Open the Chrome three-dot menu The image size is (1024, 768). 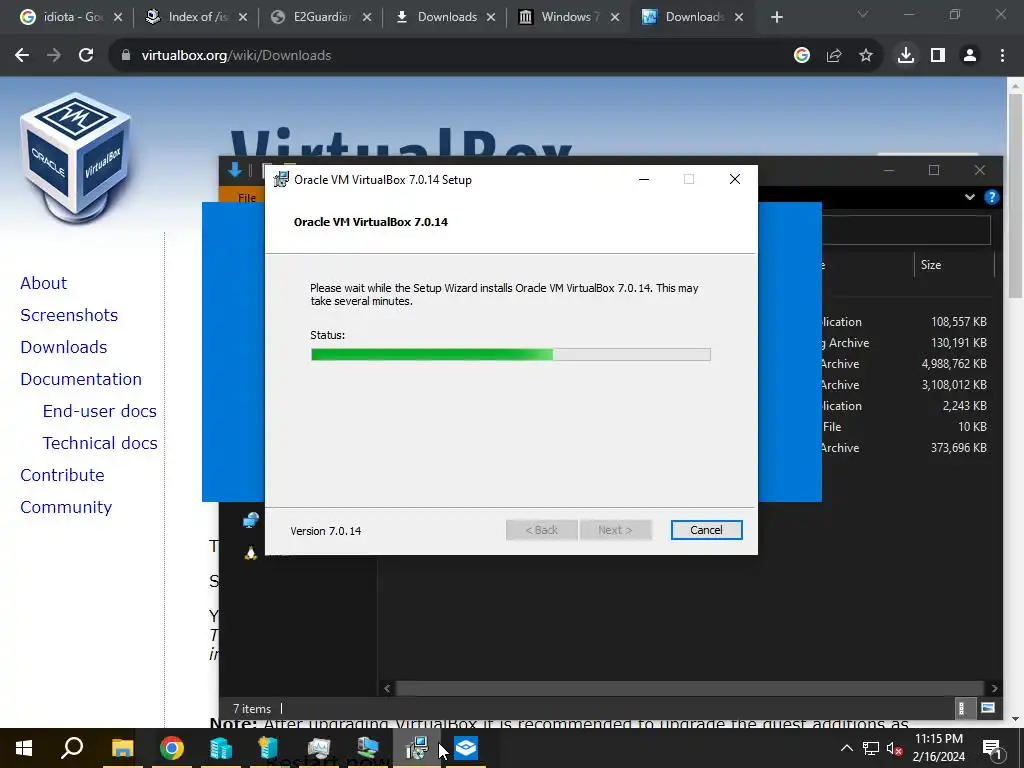1002,56
